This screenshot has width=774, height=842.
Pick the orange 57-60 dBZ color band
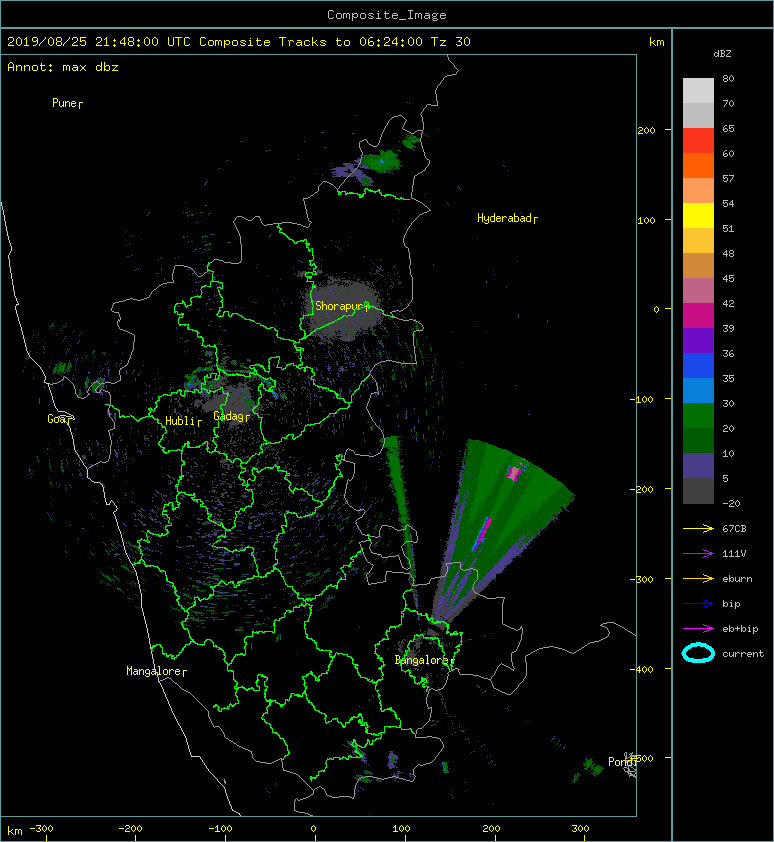(x=698, y=166)
